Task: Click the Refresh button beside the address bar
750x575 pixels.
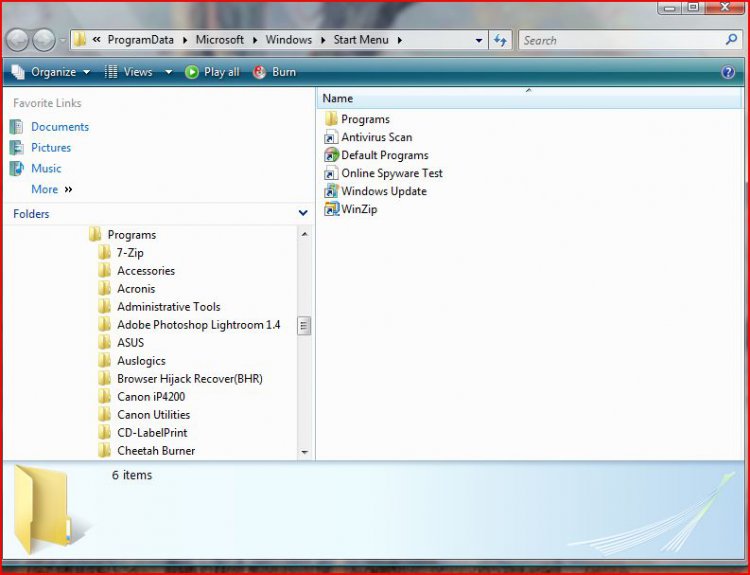Action: point(500,40)
